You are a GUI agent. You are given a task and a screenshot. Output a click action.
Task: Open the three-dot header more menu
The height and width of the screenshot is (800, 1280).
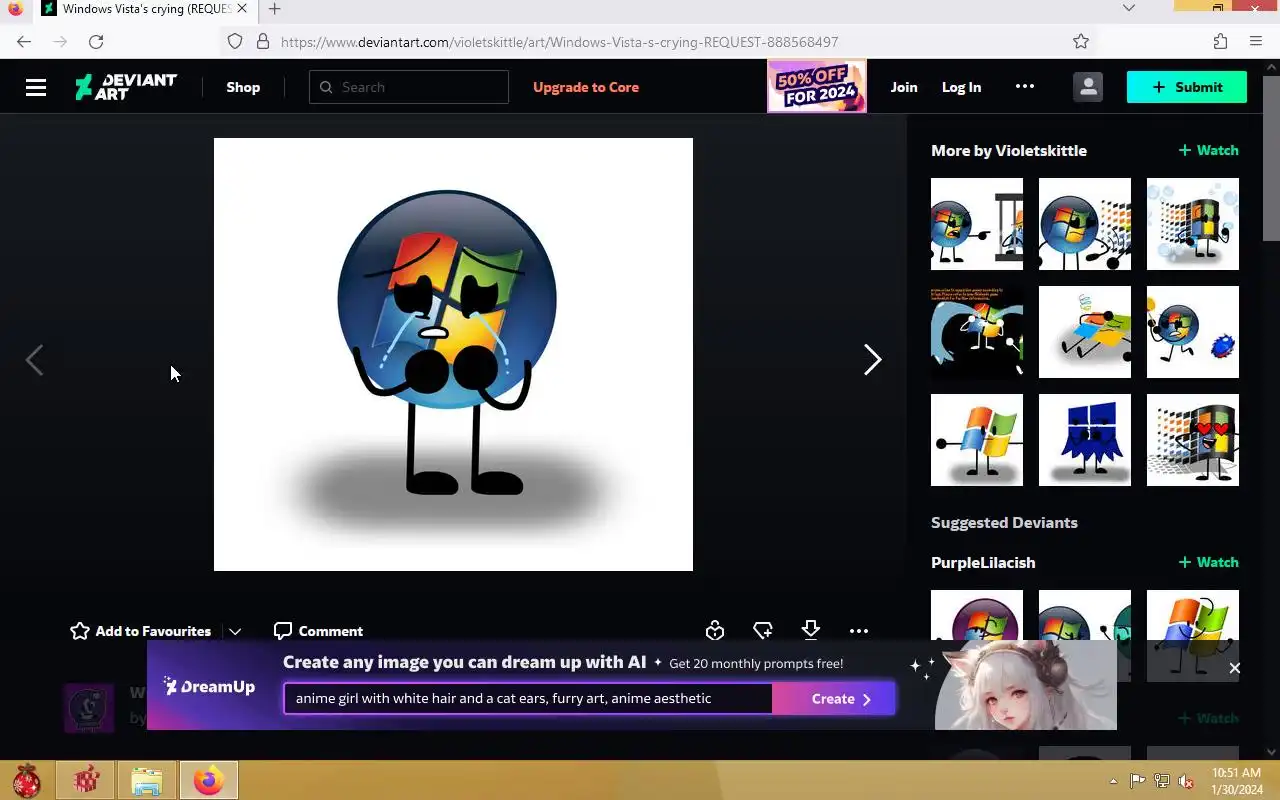point(1025,87)
